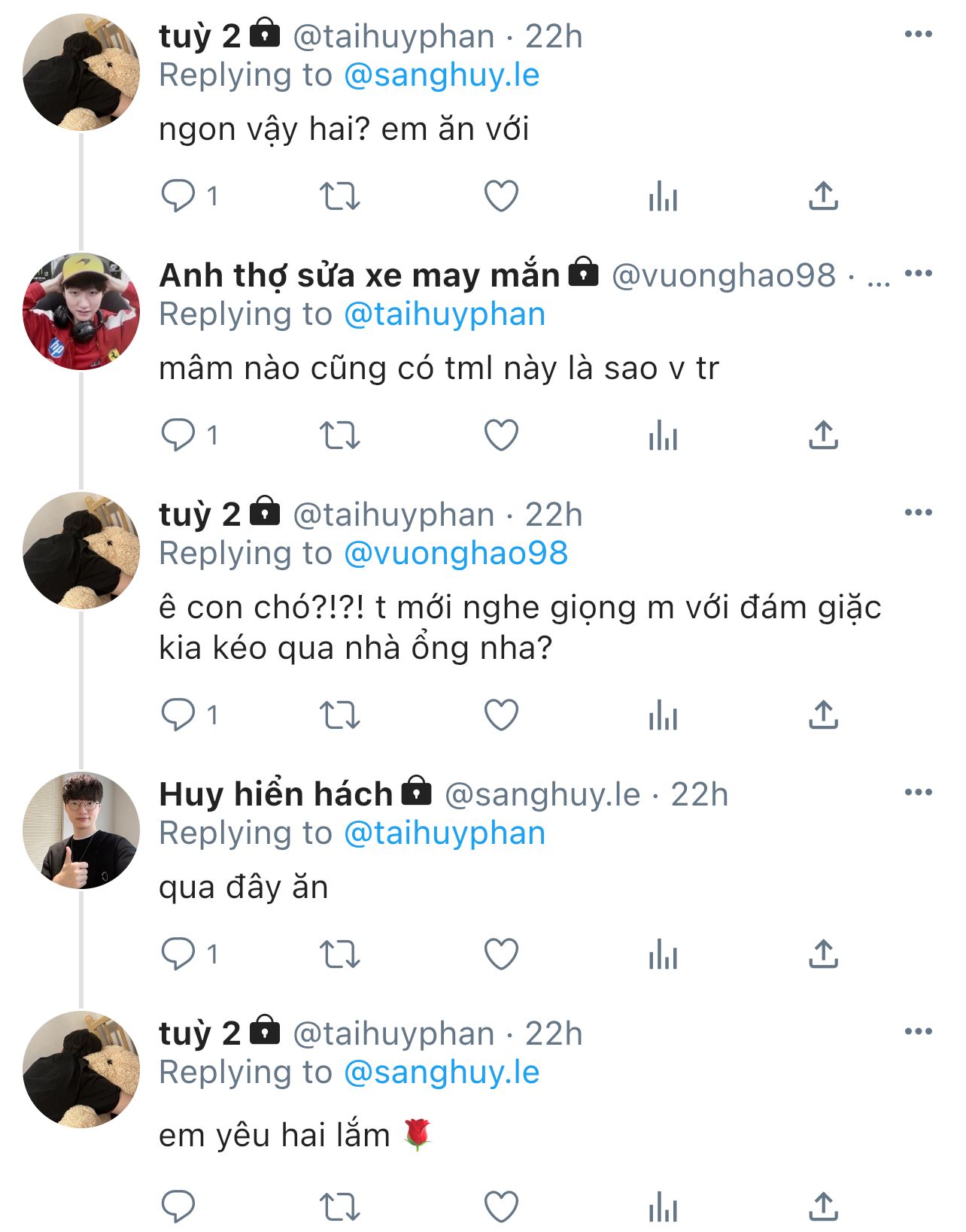The height and width of the screenshot is (1232, 966).
Task: Like the "ngon vậy hai? em ăn với" tweet
Action: click(x=501, y=196)
